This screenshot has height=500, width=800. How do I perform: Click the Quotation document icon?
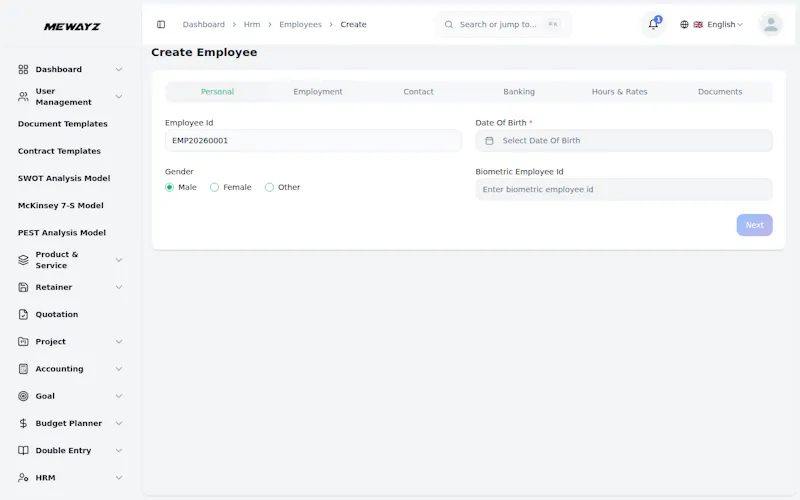coord(23,314)
